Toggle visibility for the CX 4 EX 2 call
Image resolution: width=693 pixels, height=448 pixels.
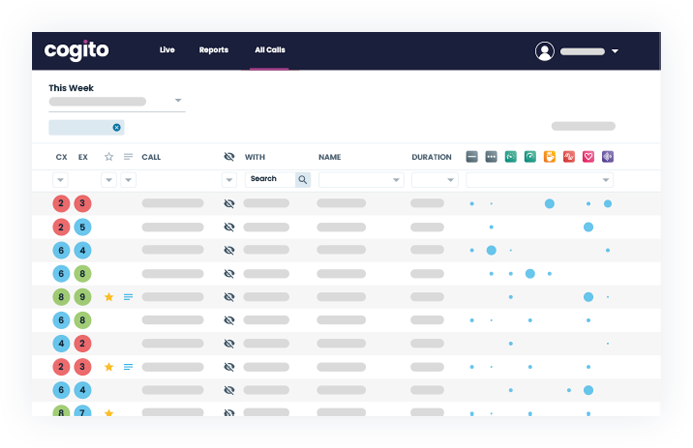click(x=229, y=343)
